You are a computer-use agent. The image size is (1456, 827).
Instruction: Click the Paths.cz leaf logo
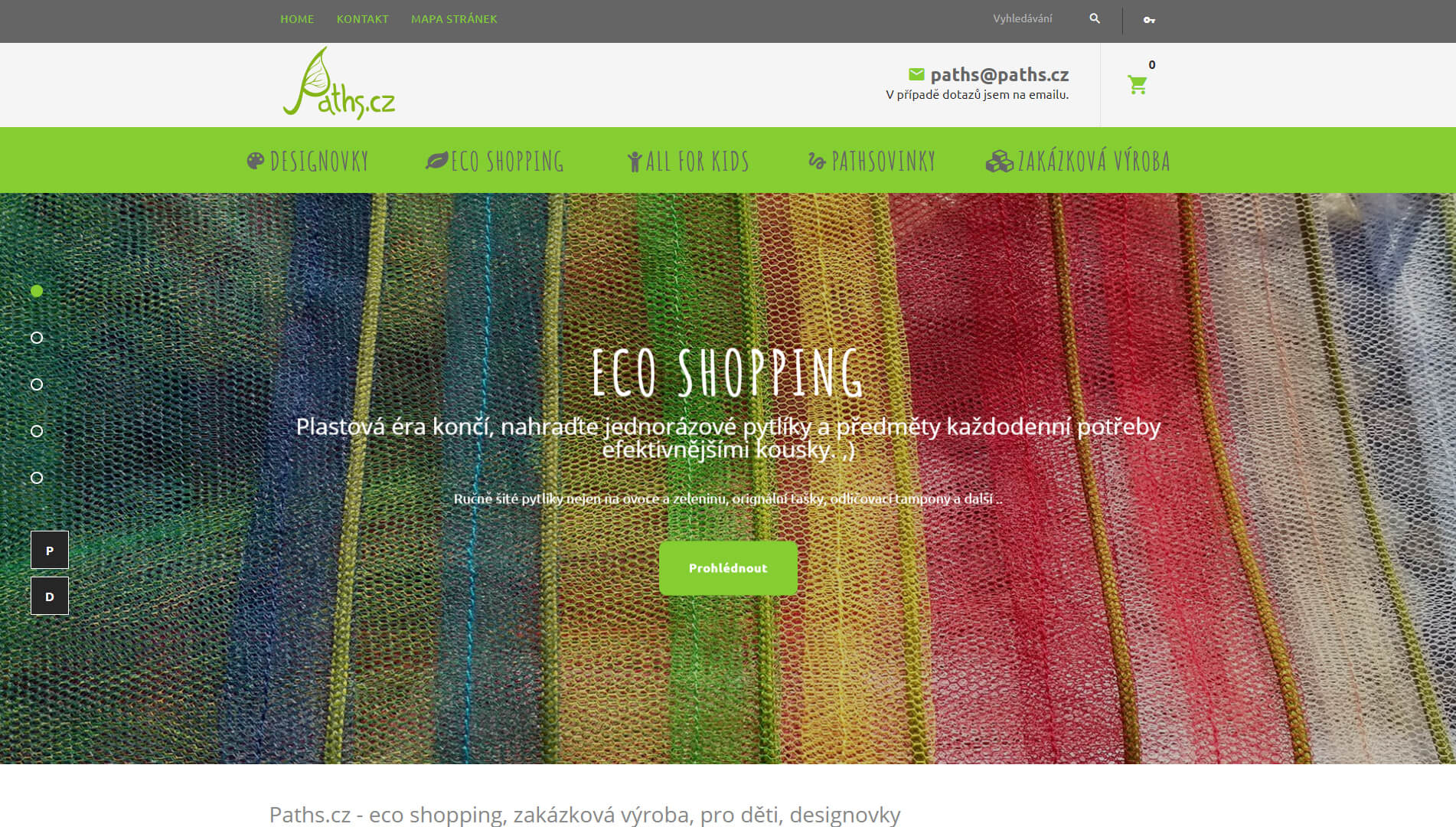pos(338,83)
